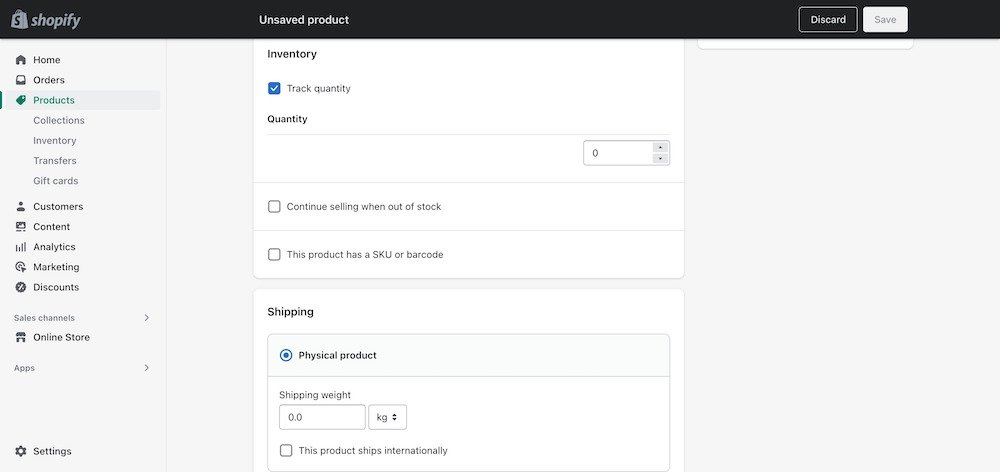Go to Gift cards in sidebar

55,181
